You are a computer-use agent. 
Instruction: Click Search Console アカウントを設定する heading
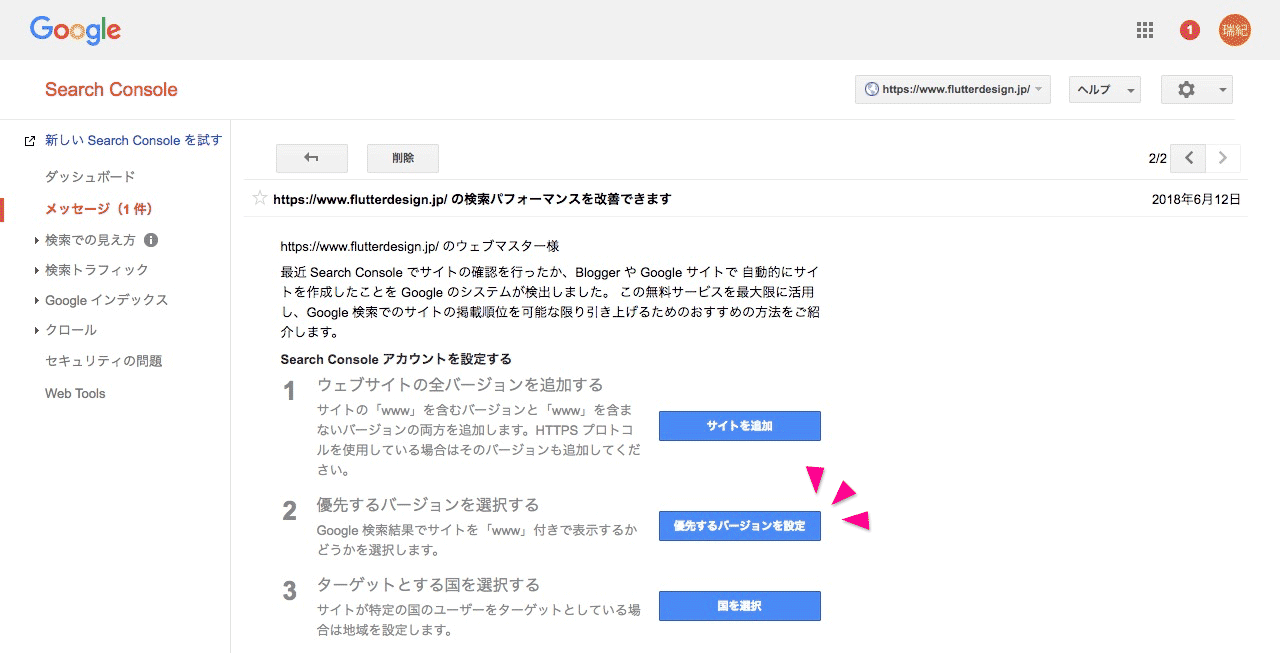(396, 359)
